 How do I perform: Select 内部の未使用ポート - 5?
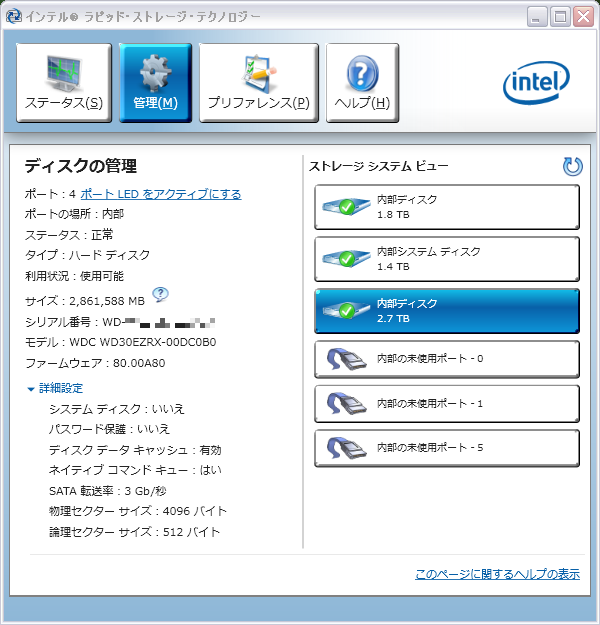pyautogui.click(x=447, y=448)
